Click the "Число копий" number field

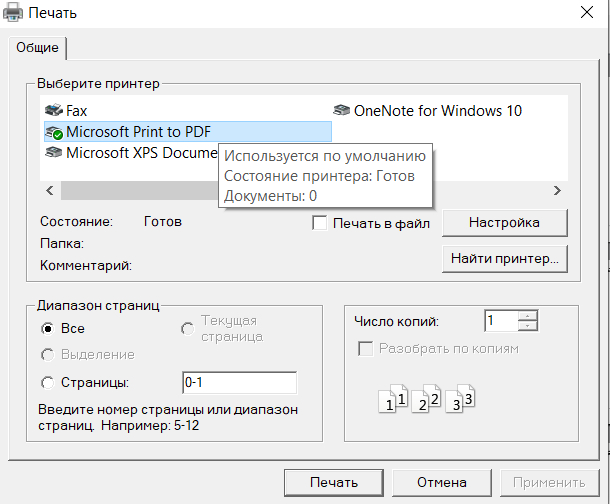pyautogui.click(x=500, y=321)
